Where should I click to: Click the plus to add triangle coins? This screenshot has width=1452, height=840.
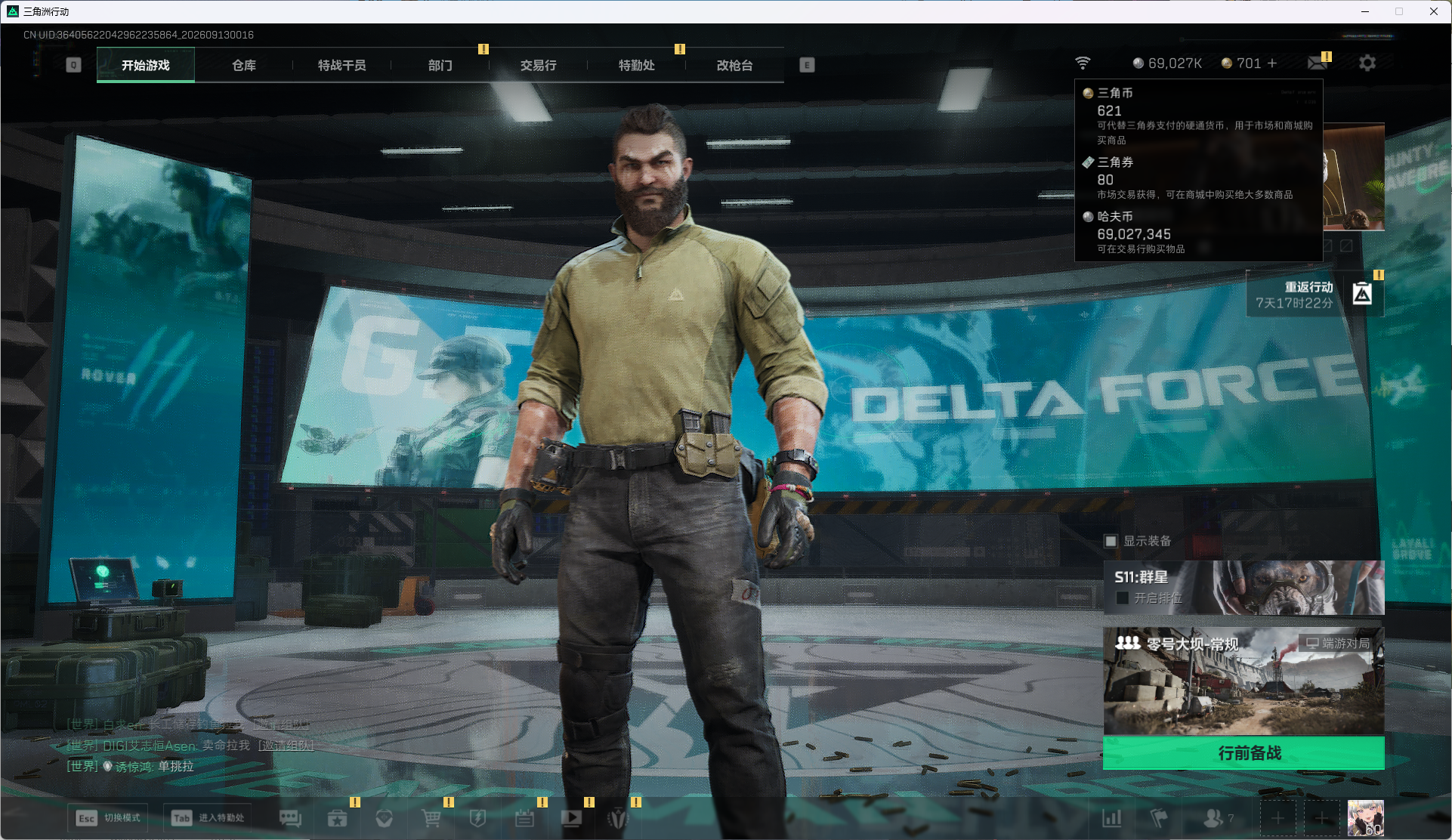1272,63
